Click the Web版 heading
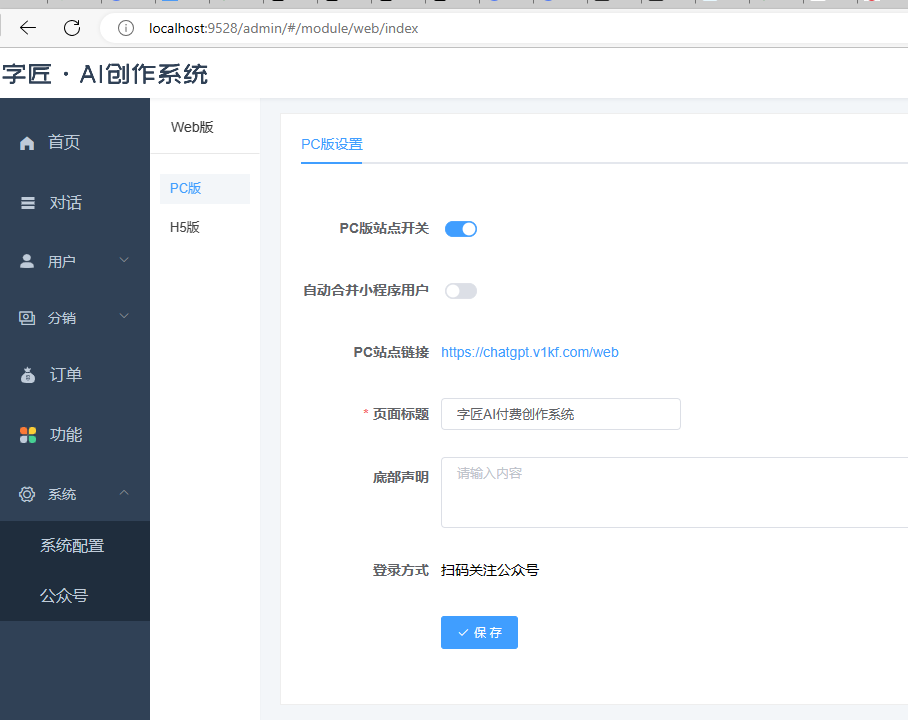Screen dimensions: 908x720 tap(192, 127)
